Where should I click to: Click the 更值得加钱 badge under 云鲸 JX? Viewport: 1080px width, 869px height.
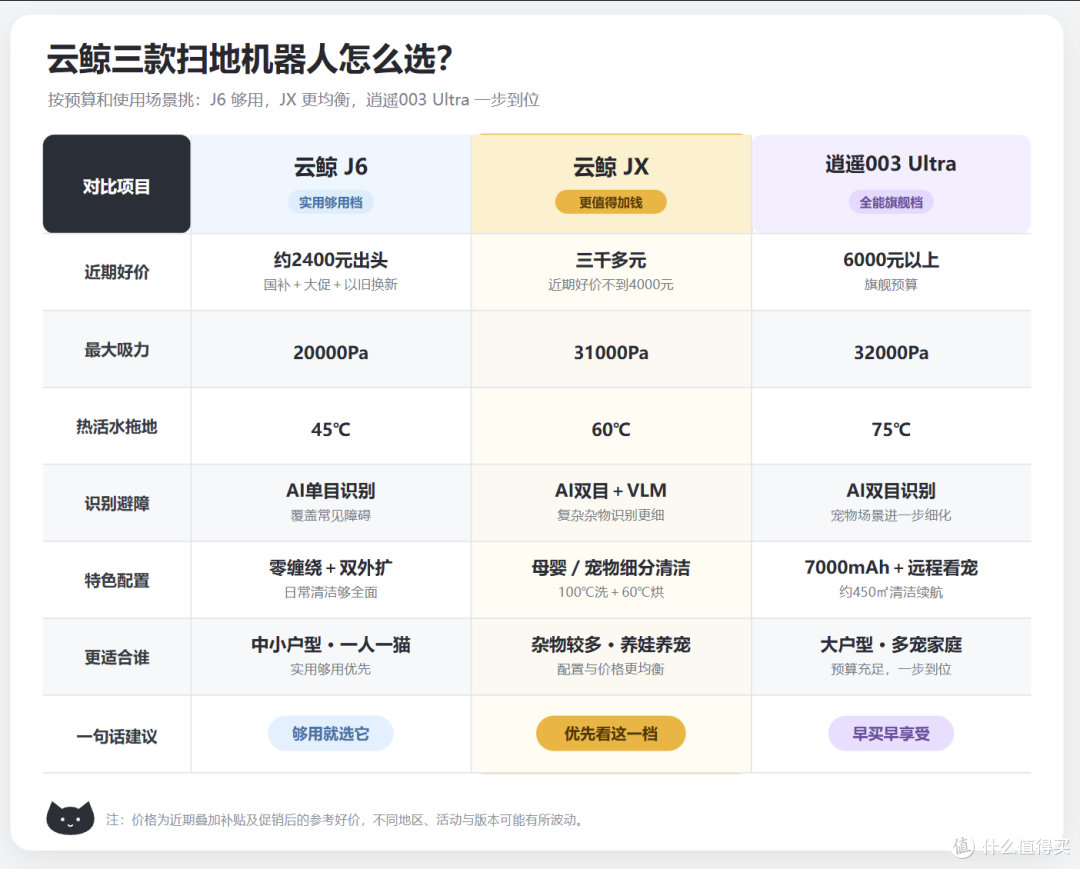click(611, 202)
